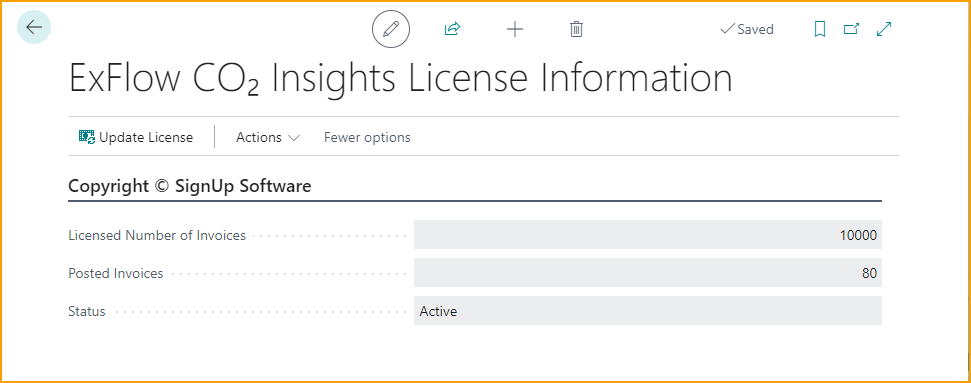Go back with the arrow button
The height and width of the screenshot is (383, 971).
click(x=34, y=27)
